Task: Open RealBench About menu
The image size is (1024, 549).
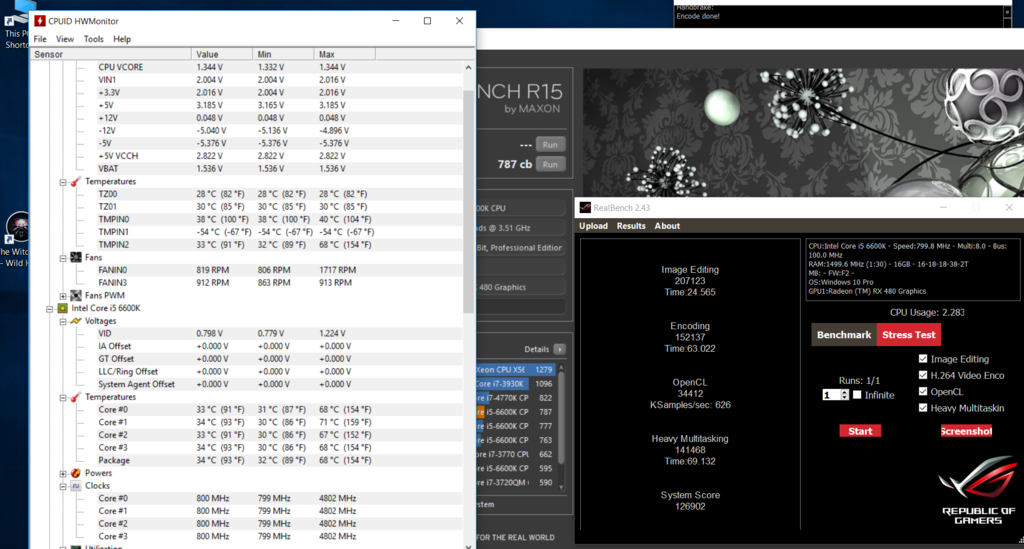Action: [667, 226]
